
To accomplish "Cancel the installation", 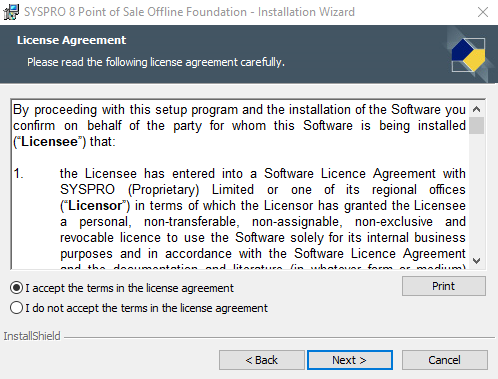I will [x=444, y=360].
